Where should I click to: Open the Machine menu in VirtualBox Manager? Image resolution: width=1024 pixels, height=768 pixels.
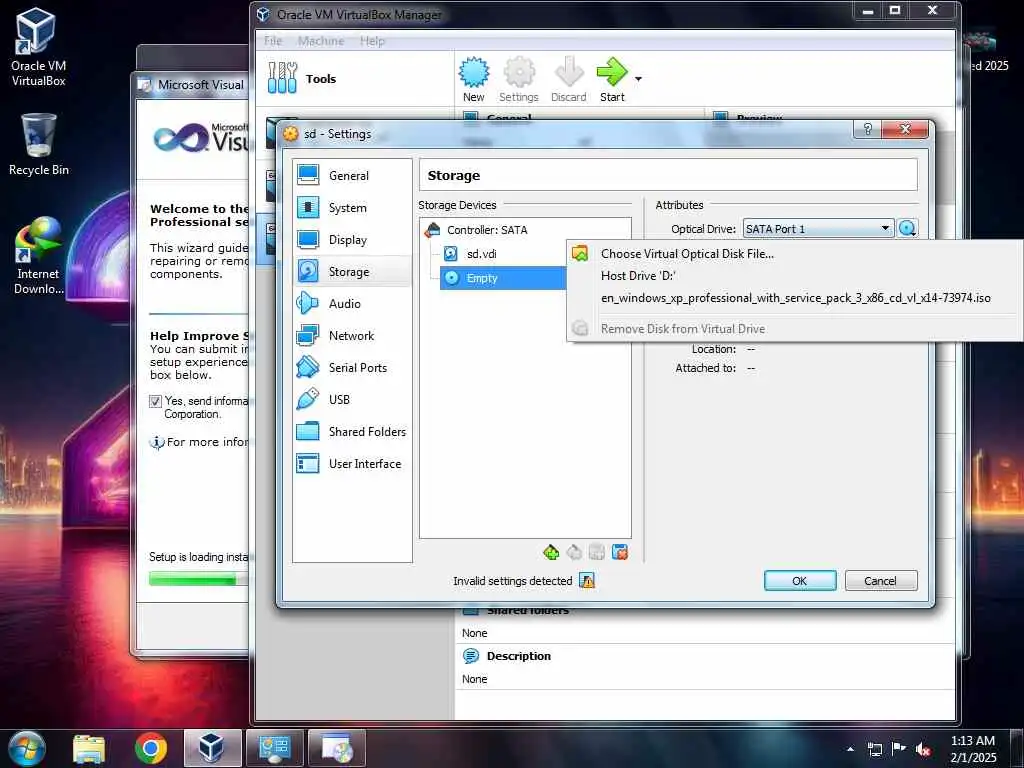pyautogui.click(x=321, y=40)
